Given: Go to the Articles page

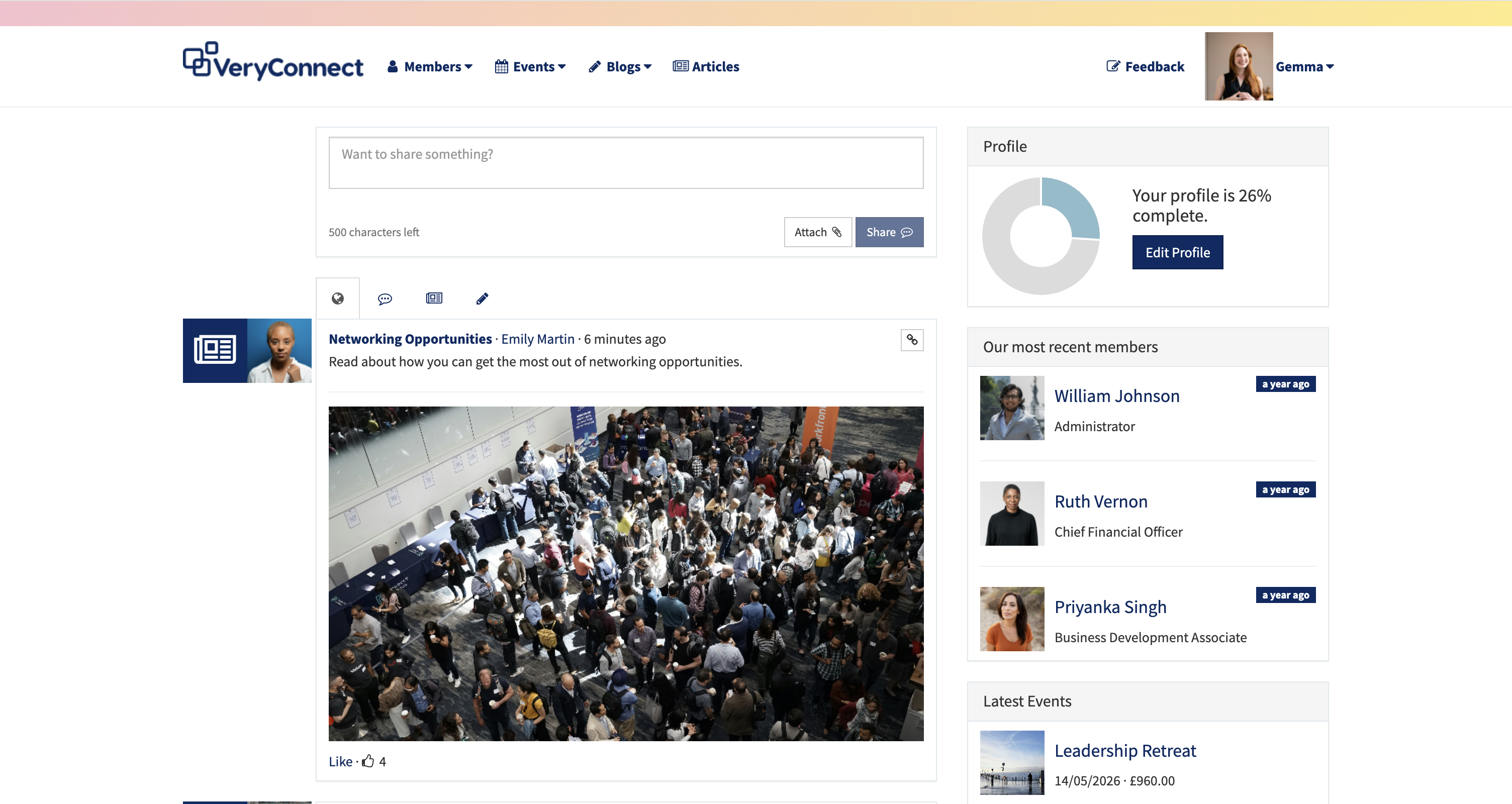Looking at the screenshot, I should pyautogui.click(x=706, y=66).
